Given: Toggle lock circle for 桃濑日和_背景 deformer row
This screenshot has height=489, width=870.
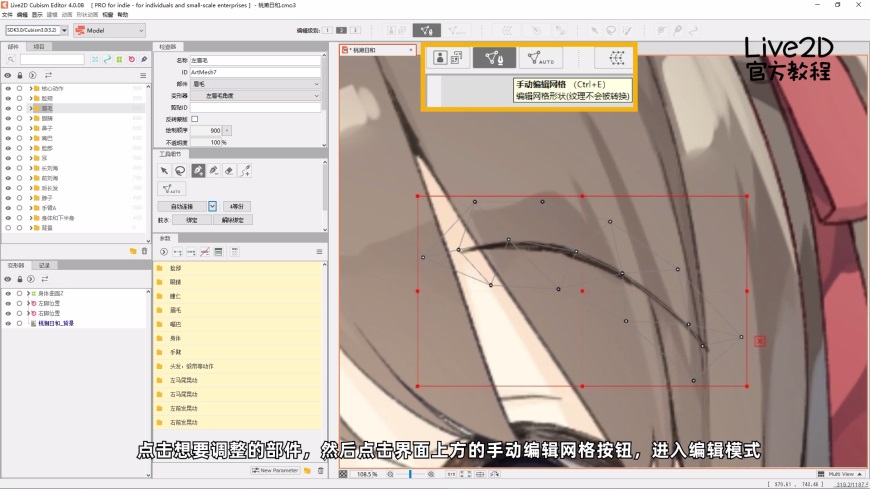Looking at the screenshot, I should 19,323.
